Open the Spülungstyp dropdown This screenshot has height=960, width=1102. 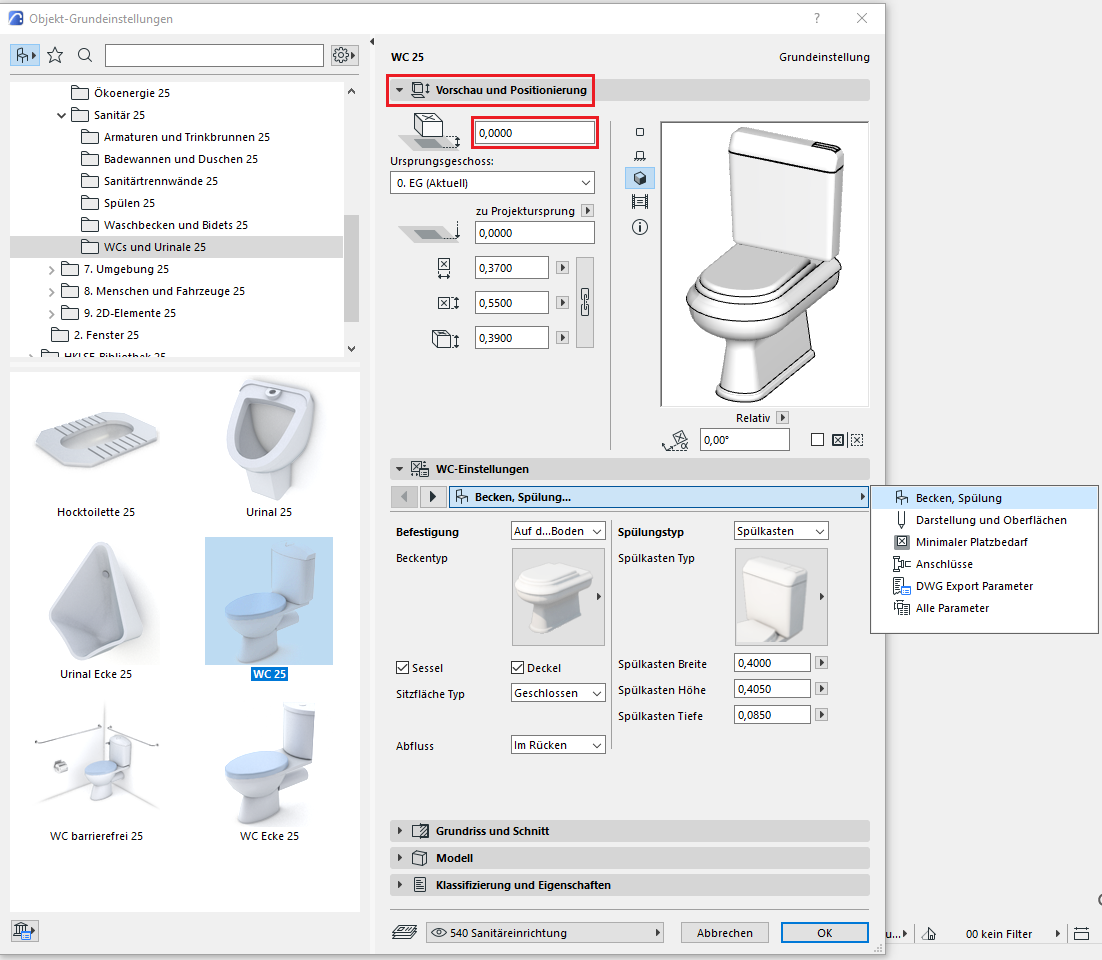tap(780, 531)
